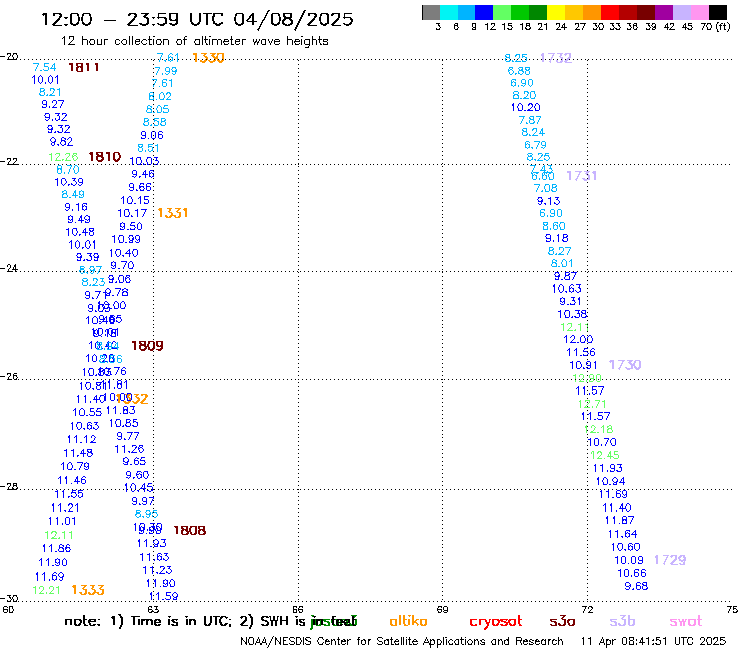Click the longitude axis label 66

(298, 609)
